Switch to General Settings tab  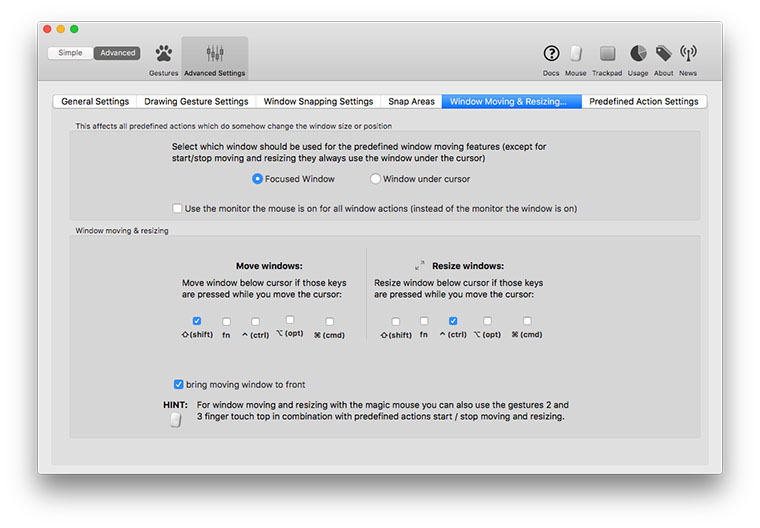tap(95, 101)
